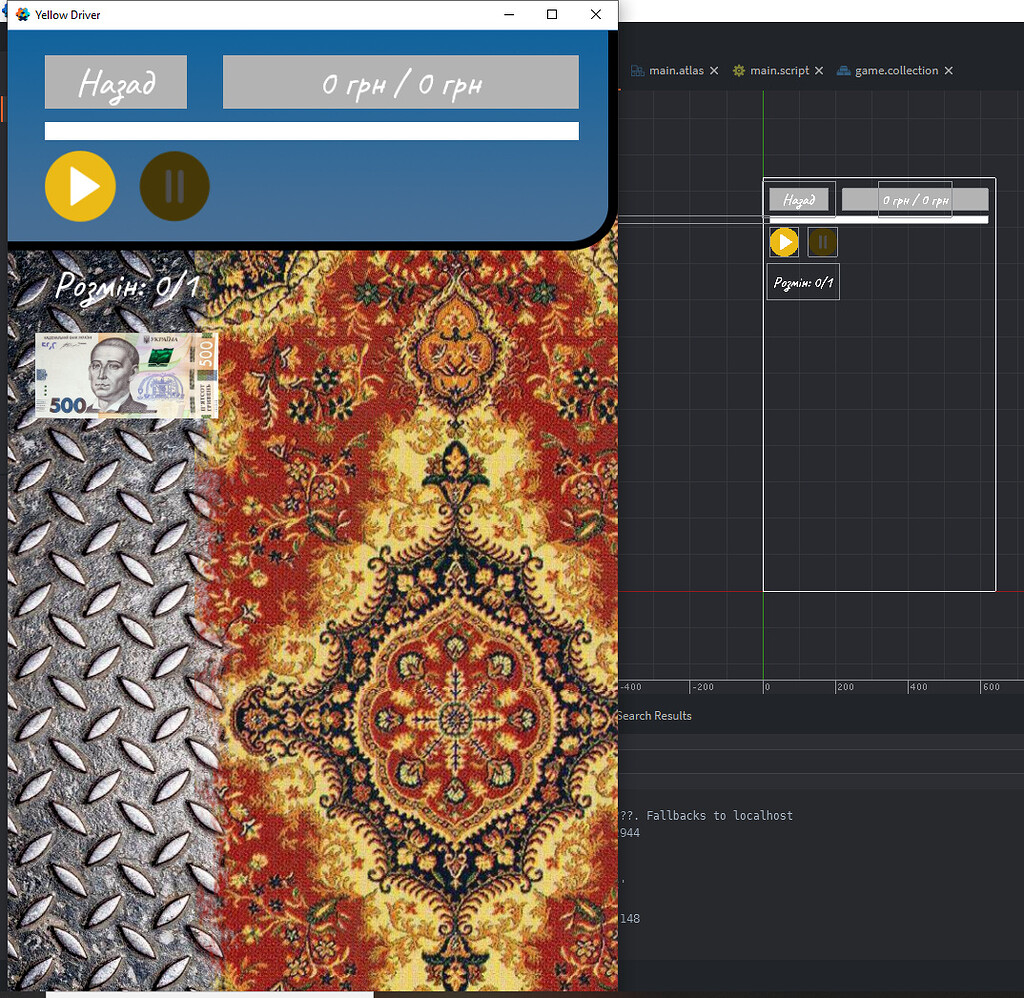The height and width of the screenshot is (998, 1024).
Task: Select the pause icon node in the scene view
Action: click(822, 241)
